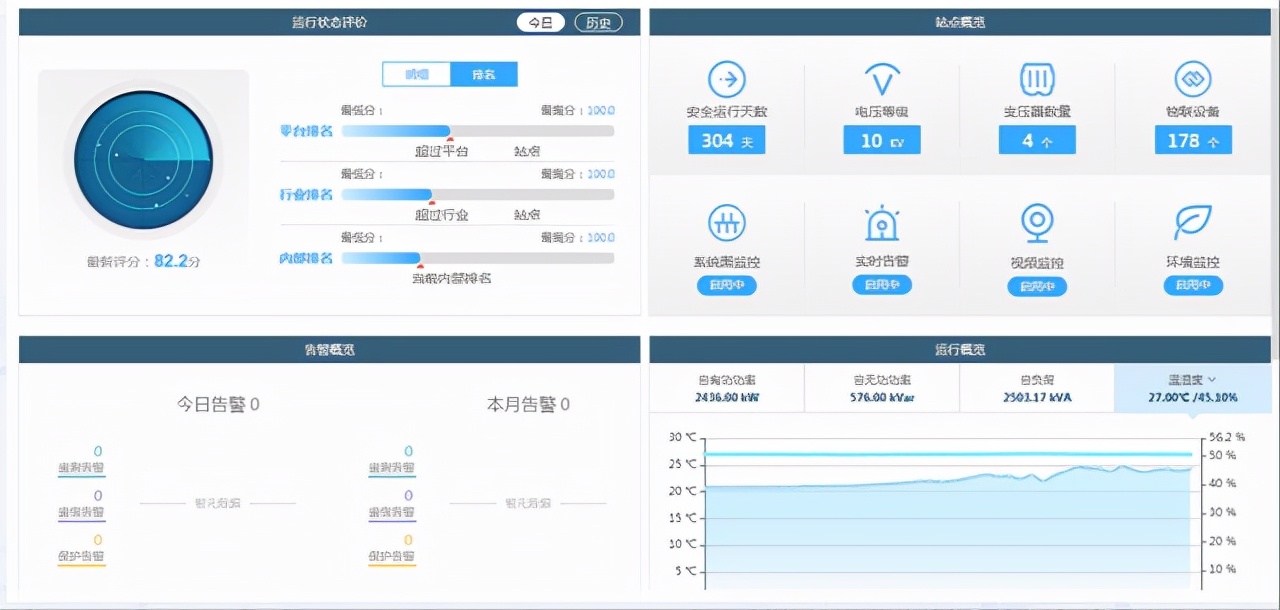Switch to the 今日 view
1280x610 pixels.
540,22
